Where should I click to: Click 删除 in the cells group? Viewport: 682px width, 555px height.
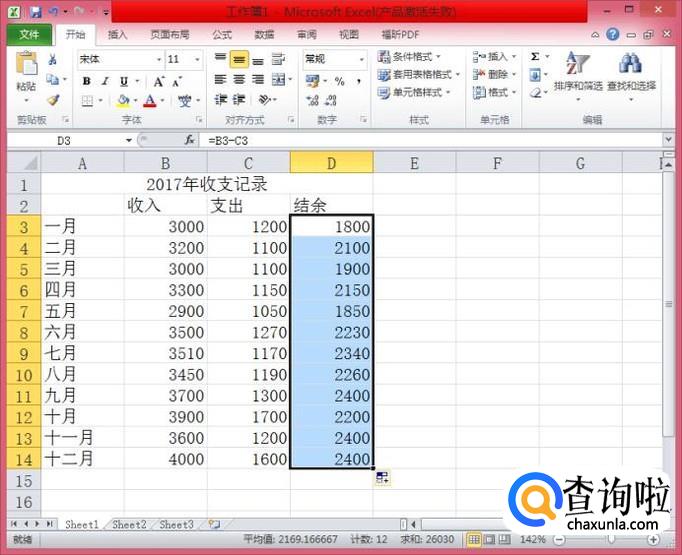pyautogui.click(x=494, y=74)
